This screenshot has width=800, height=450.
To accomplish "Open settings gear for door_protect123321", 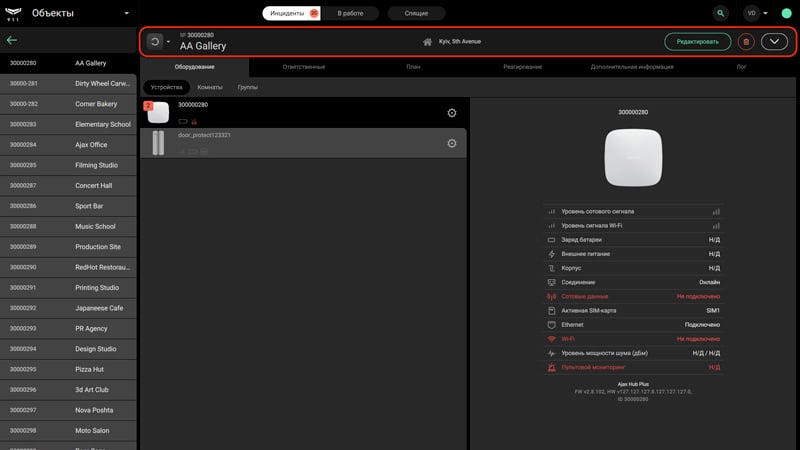I will pyautogui.click(x=452, y=143).
